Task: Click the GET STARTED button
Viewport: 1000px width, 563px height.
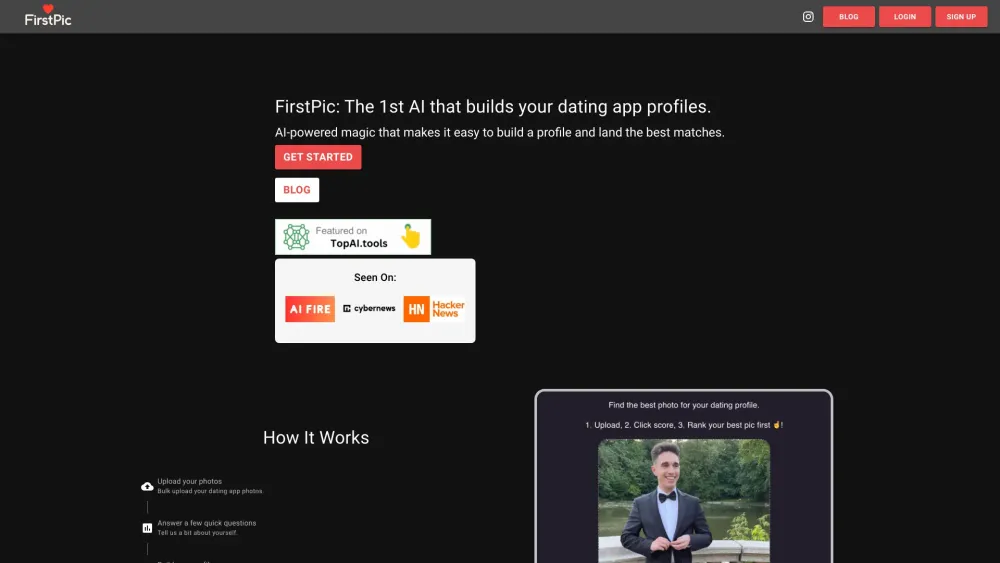Action: click(x=318, y=157)
